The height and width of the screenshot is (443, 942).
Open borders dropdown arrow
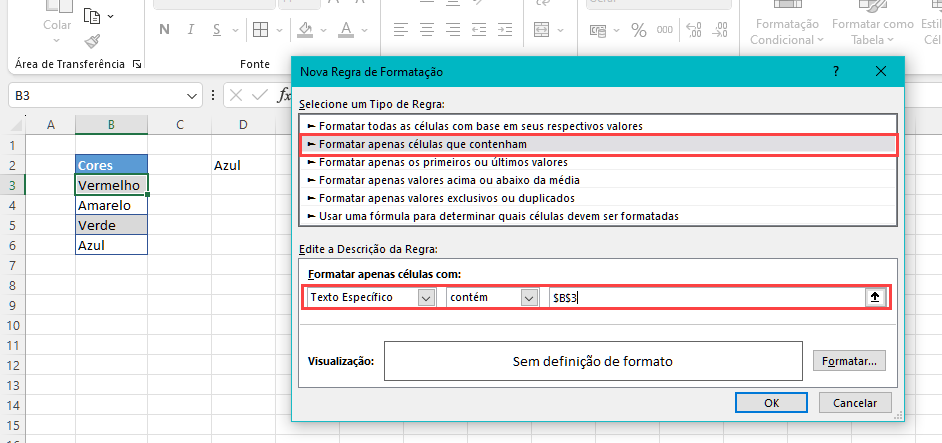pyautogui.click(x=279, y=29)
